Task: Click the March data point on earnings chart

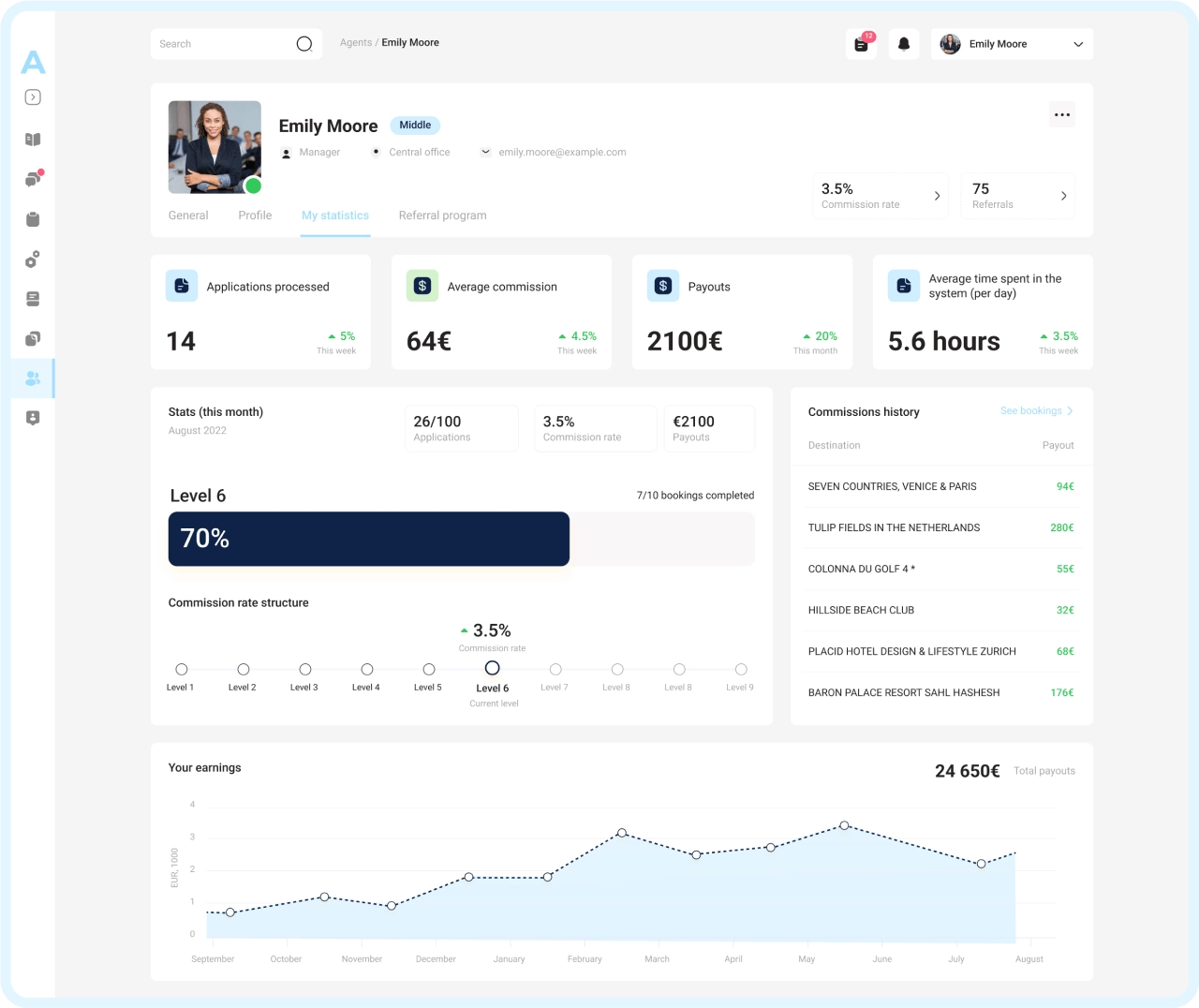Action: coord(622,833)
